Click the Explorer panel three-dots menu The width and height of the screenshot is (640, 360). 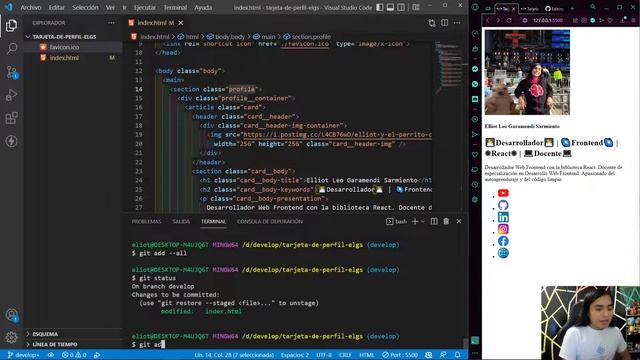click(x=111, y=23)
